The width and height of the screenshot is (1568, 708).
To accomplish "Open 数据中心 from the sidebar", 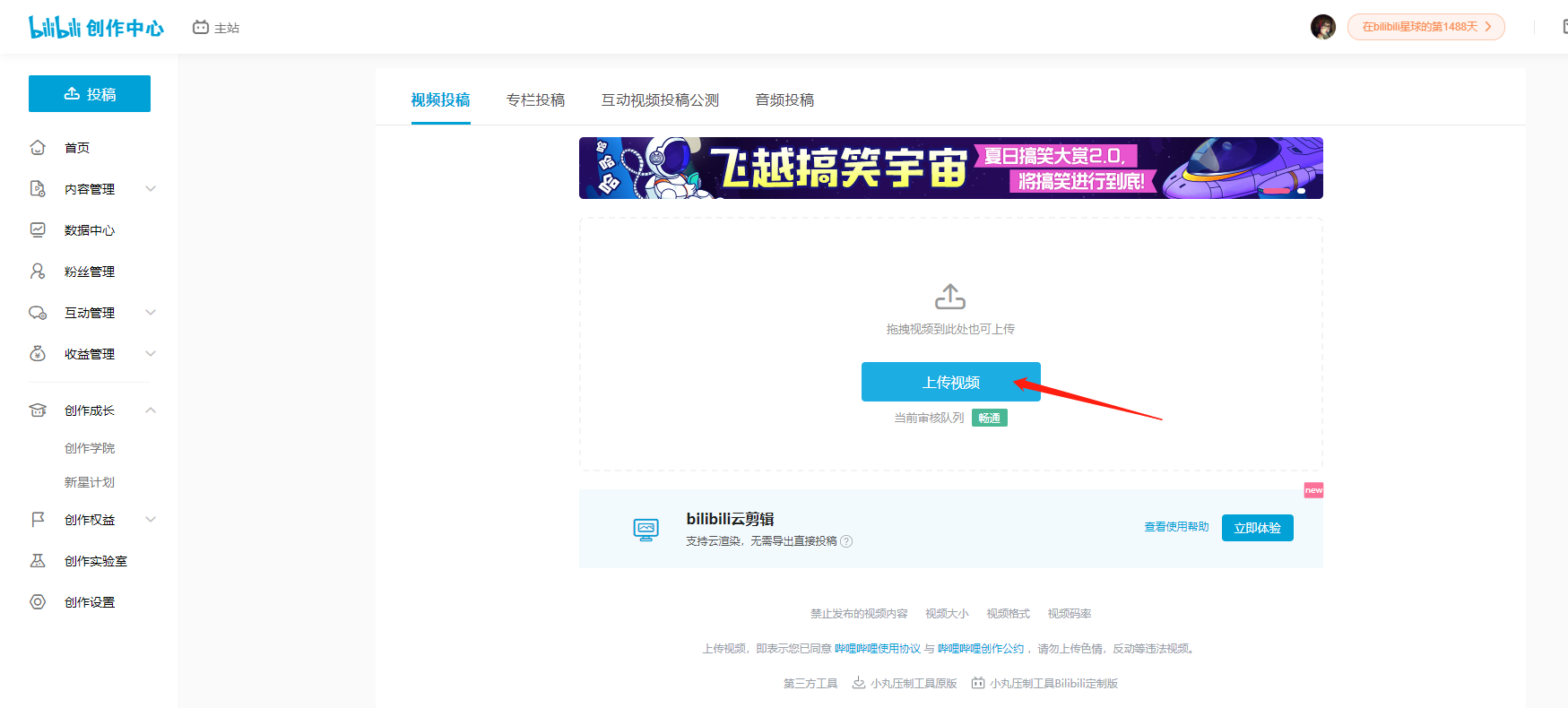I will [x=90, y=230].
